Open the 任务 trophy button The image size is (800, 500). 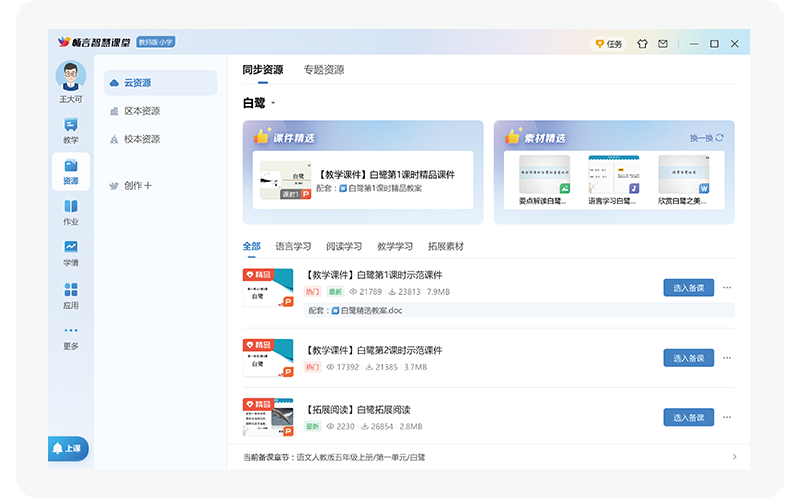tap(609, 44)
